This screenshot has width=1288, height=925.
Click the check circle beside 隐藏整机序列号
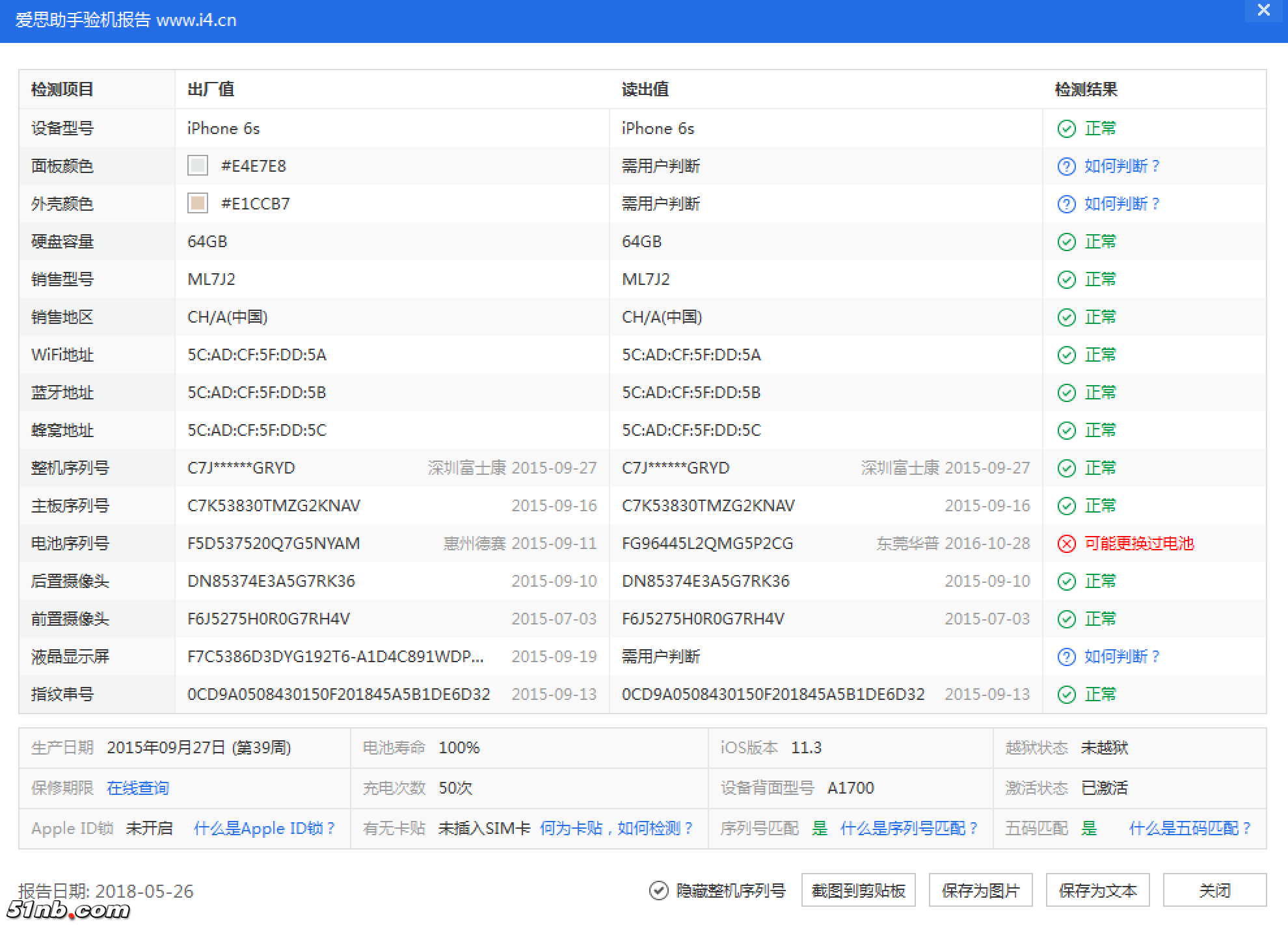coord(658,891)
